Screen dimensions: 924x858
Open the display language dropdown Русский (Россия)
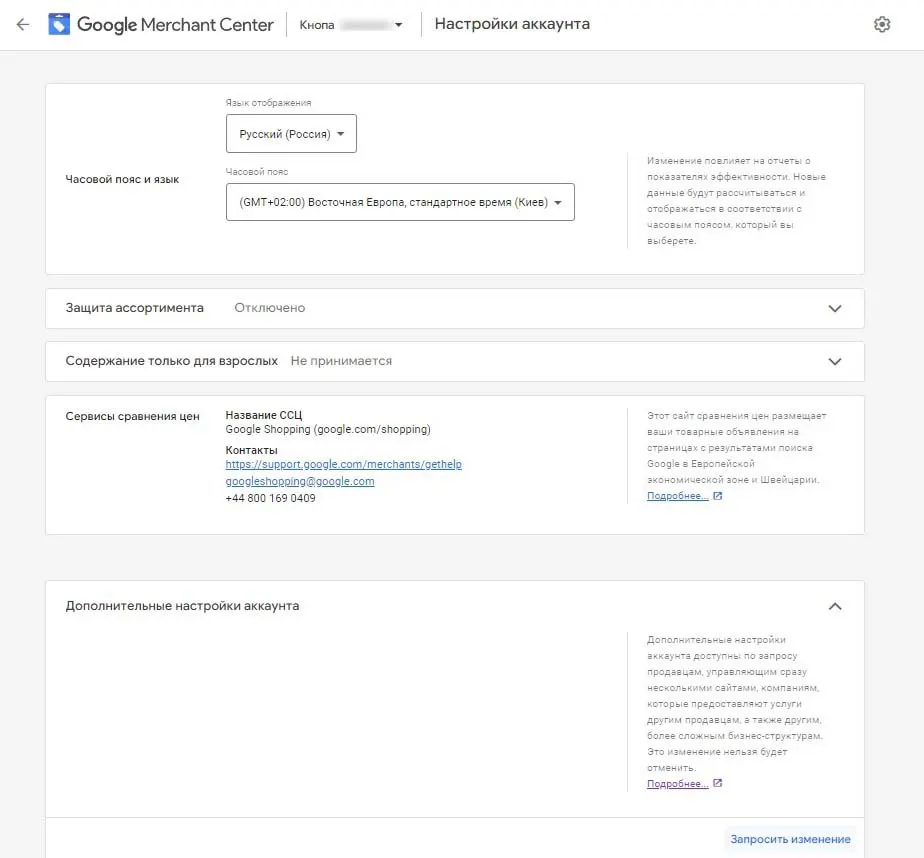pos(291,134)
